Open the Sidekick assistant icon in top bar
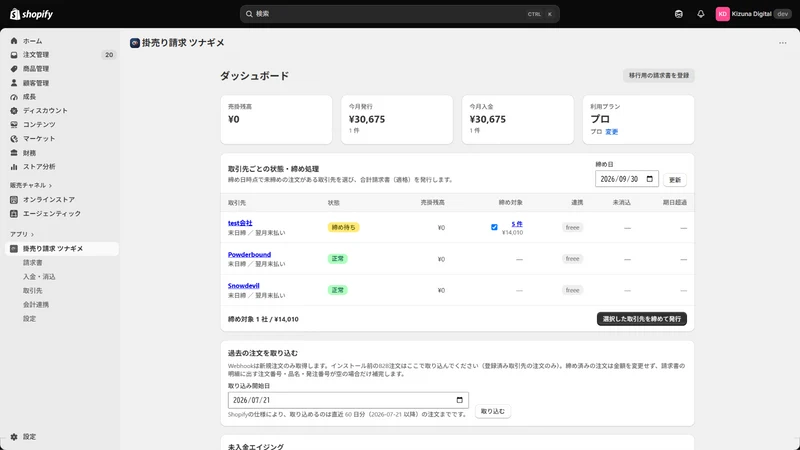The image size is (800, 450). pyautogui.click(x=679, y=14)
